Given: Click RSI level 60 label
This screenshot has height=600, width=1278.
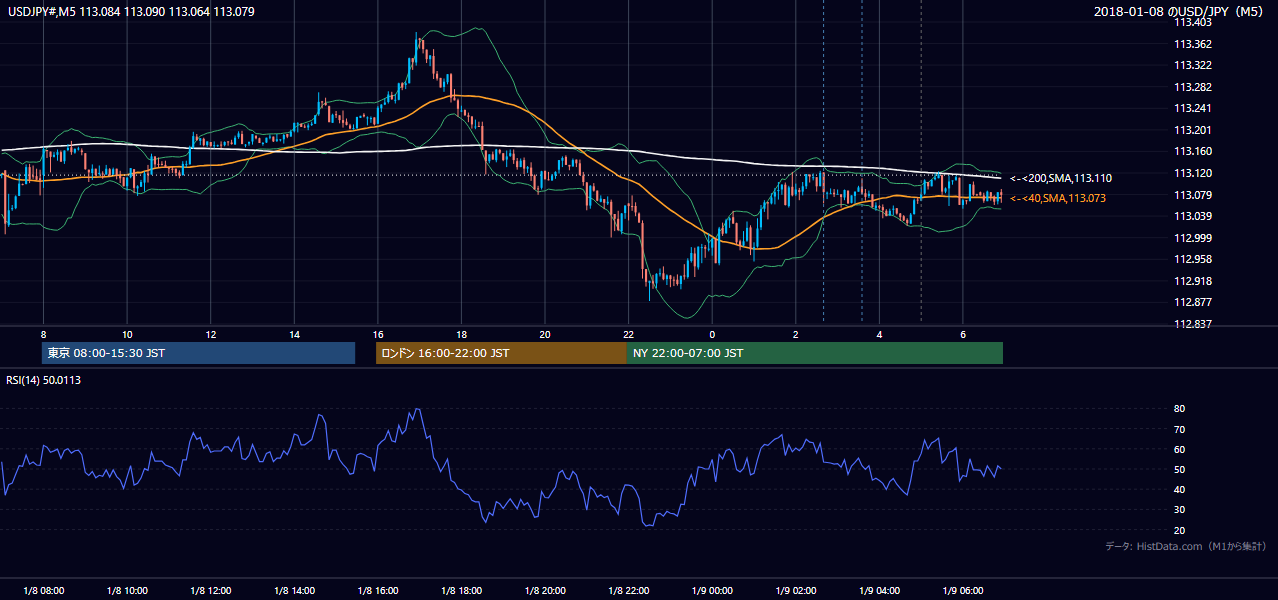Looking at the screenshot, I should (x=1180, y=449).
